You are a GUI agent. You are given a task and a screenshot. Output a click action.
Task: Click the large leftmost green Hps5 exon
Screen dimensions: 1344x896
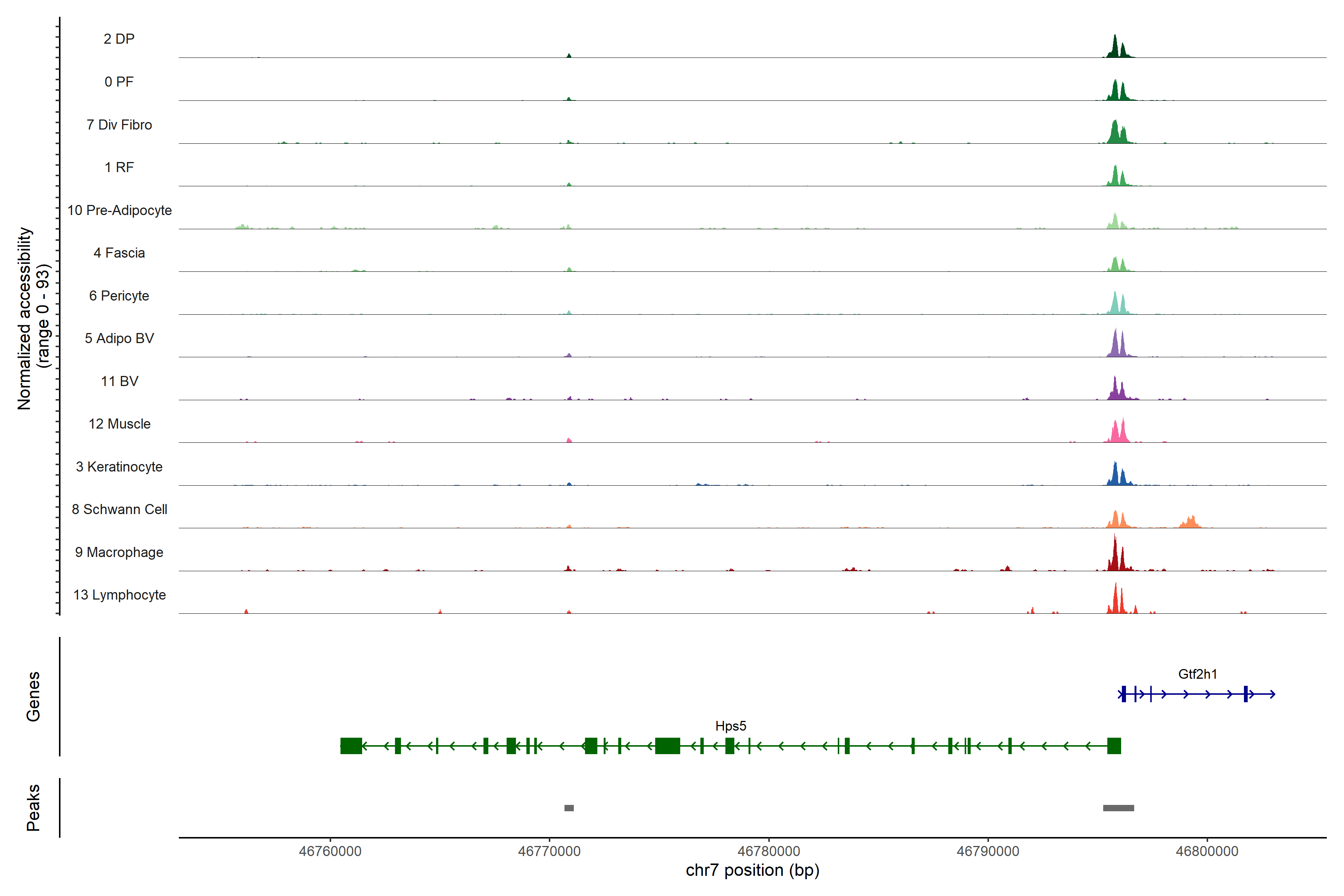point(351,746)
